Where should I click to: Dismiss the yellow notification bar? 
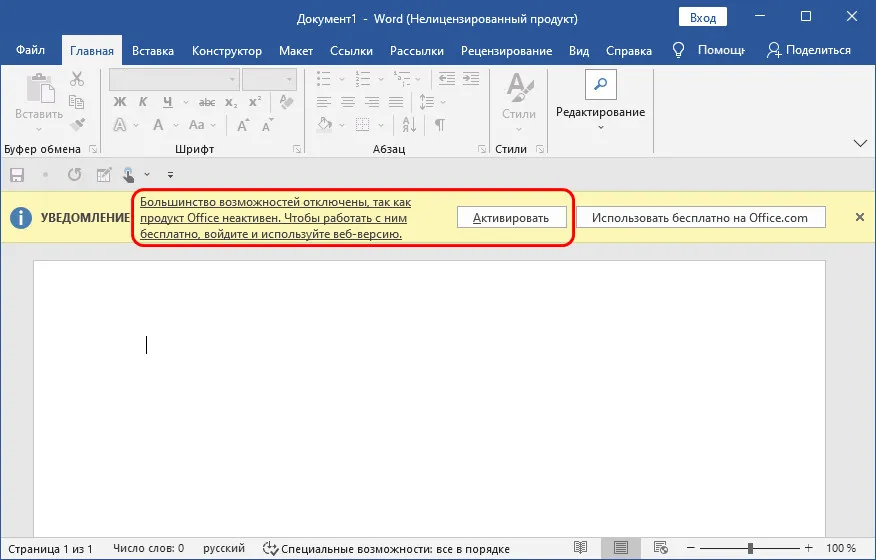(x=859, y=217)
